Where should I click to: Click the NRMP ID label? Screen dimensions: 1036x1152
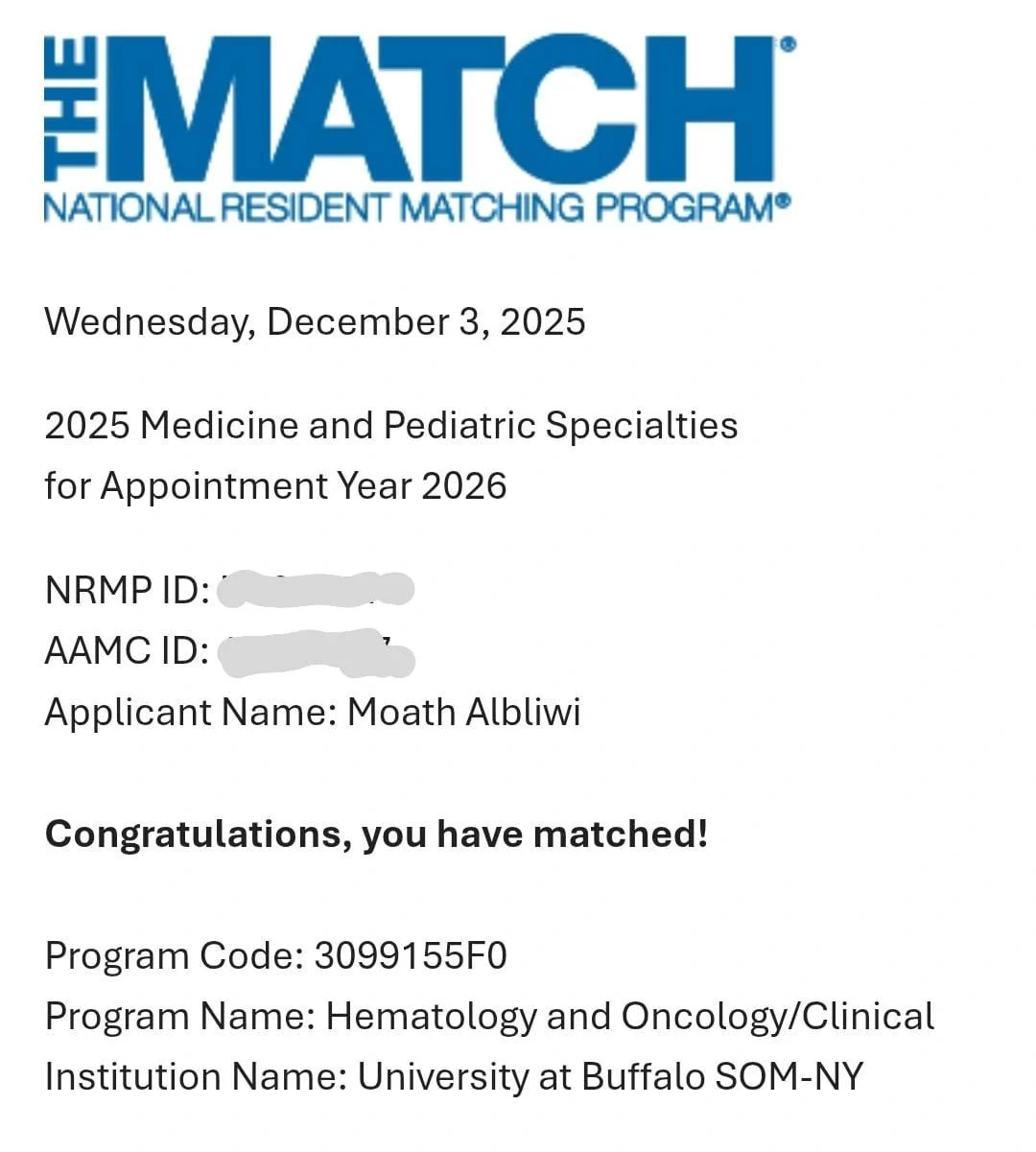point(127,590)
